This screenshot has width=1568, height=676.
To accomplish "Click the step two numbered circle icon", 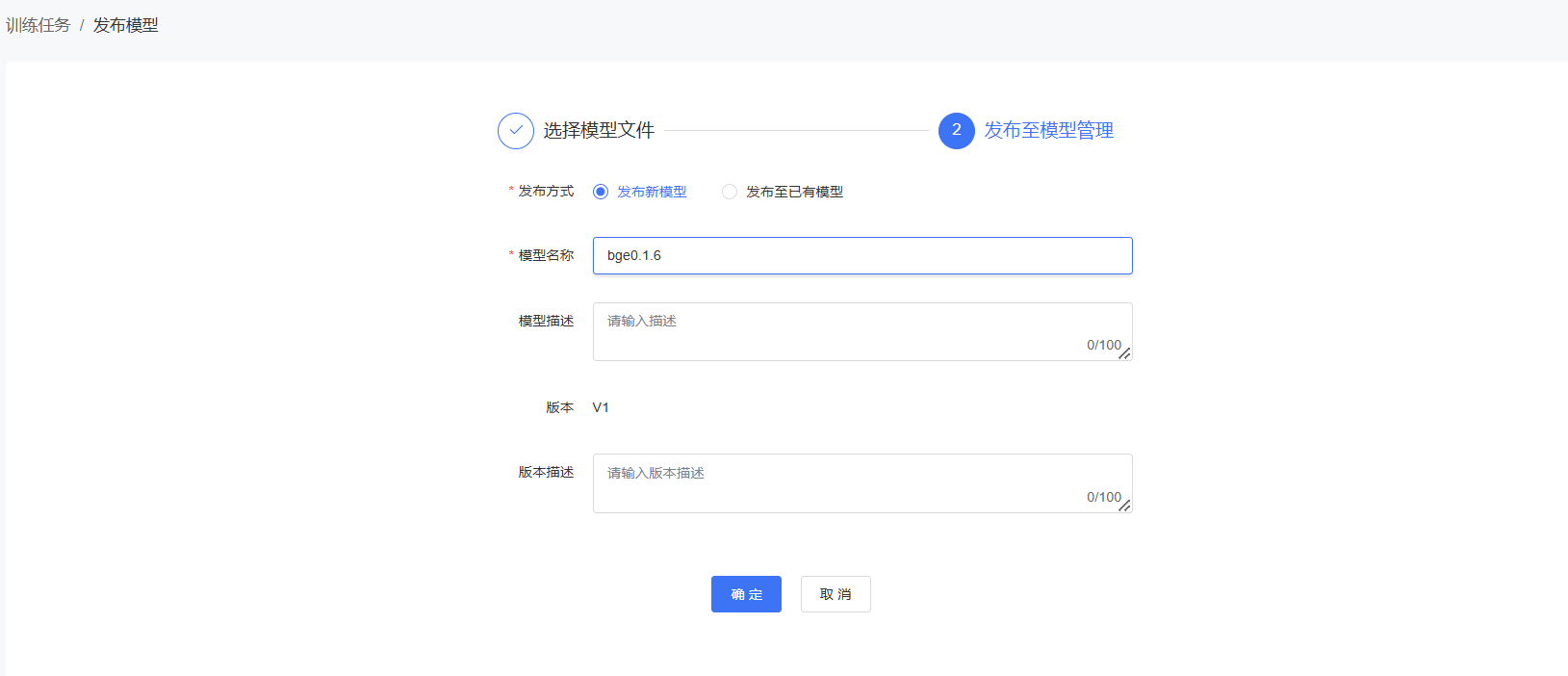I will coord(956,131).
